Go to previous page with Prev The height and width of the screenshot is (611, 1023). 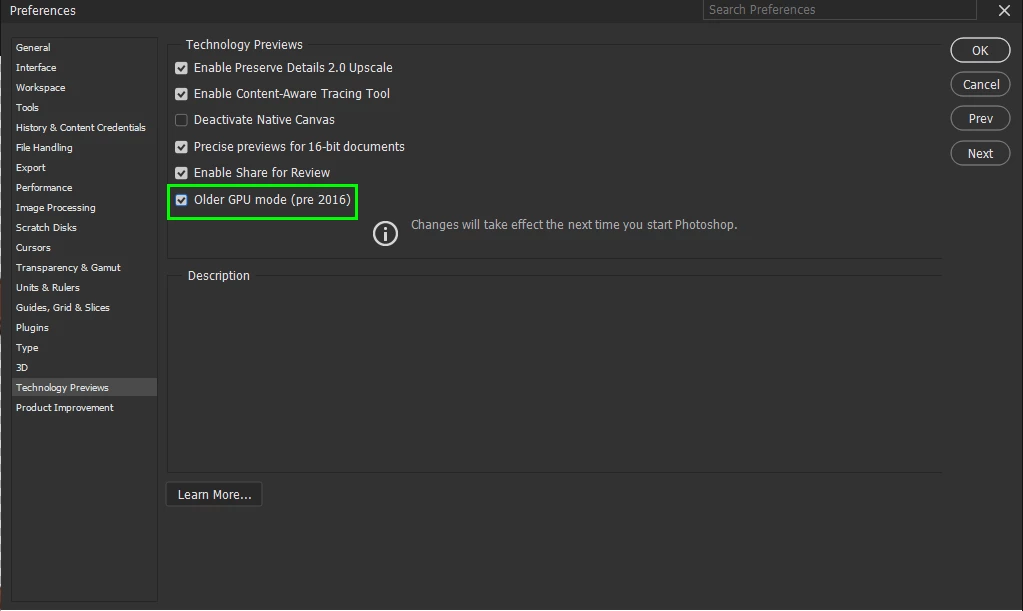click(x=980, y=118)
